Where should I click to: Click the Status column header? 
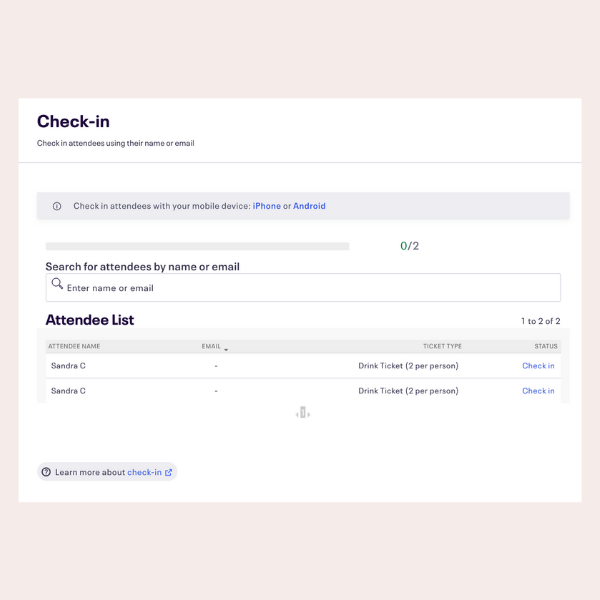click(546, 346)
